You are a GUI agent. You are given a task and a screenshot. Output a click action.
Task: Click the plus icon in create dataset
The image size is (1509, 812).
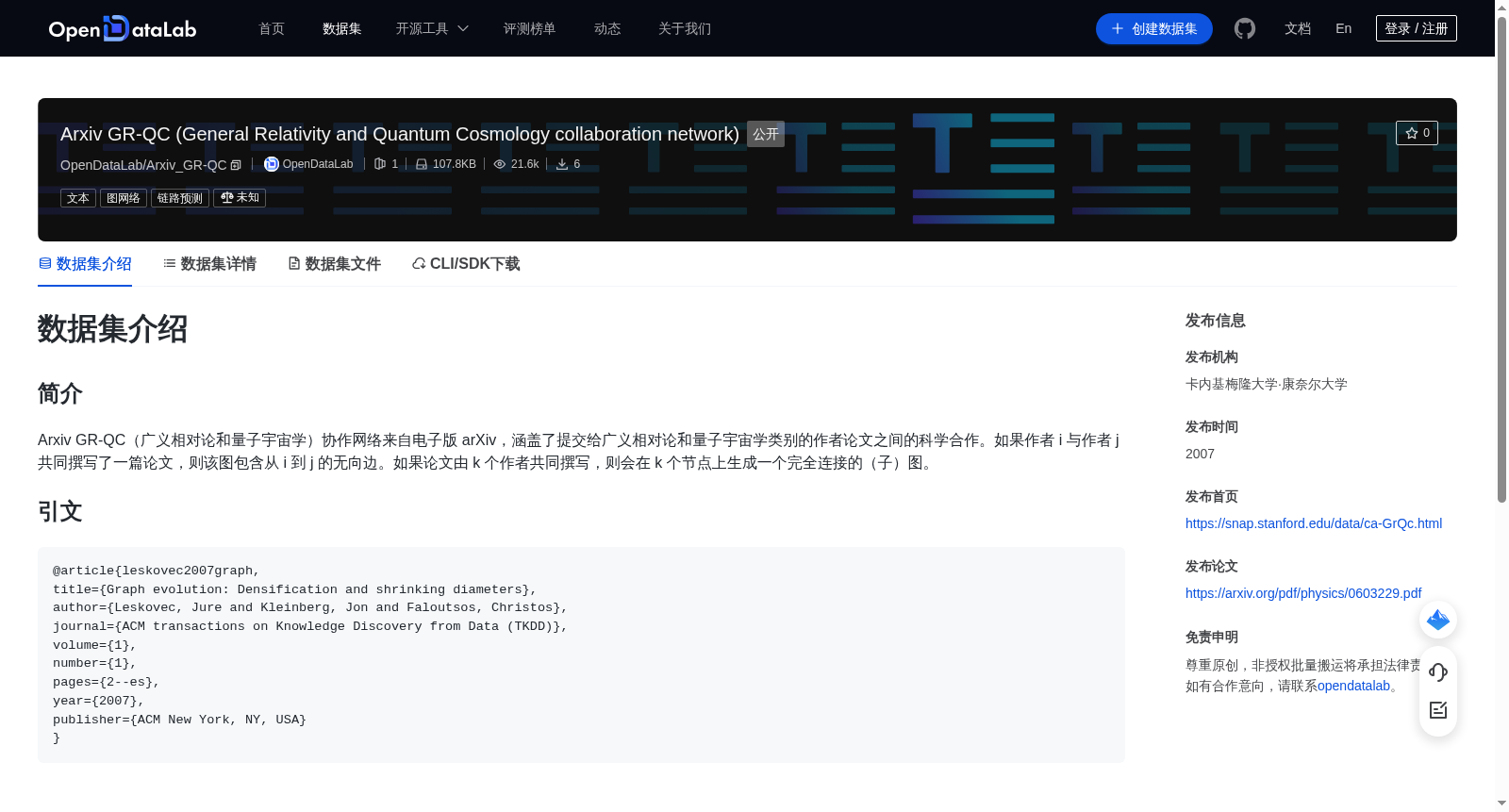pyautogui.click(x=1118, y=28)
